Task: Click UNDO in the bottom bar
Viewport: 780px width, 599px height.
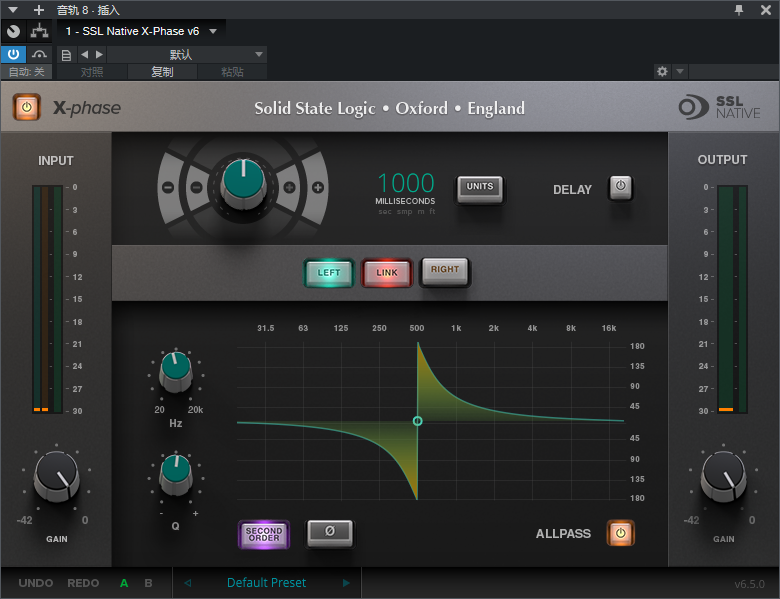Action: point(36,583)
